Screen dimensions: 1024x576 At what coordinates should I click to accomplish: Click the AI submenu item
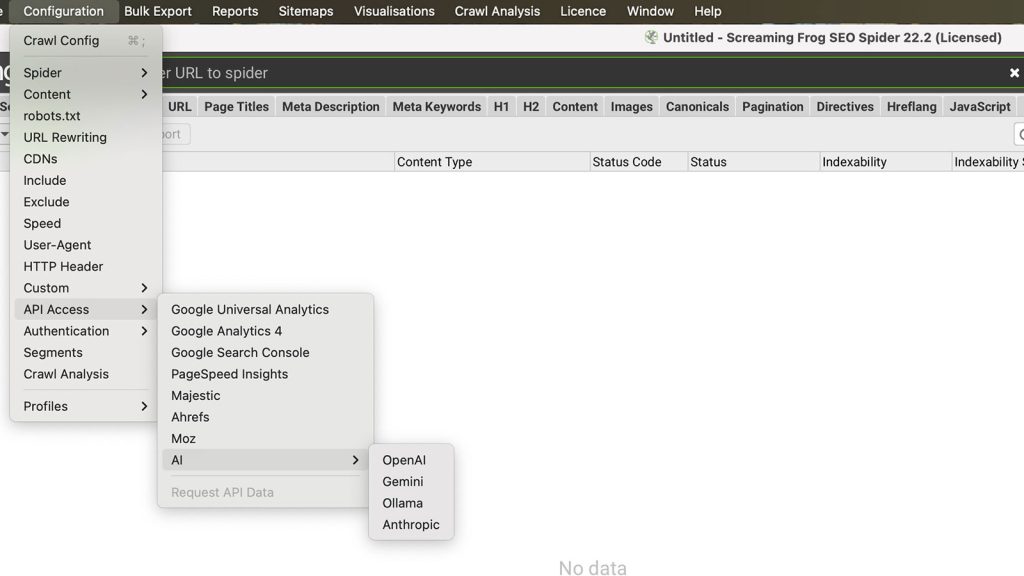[x=265, y=460]
